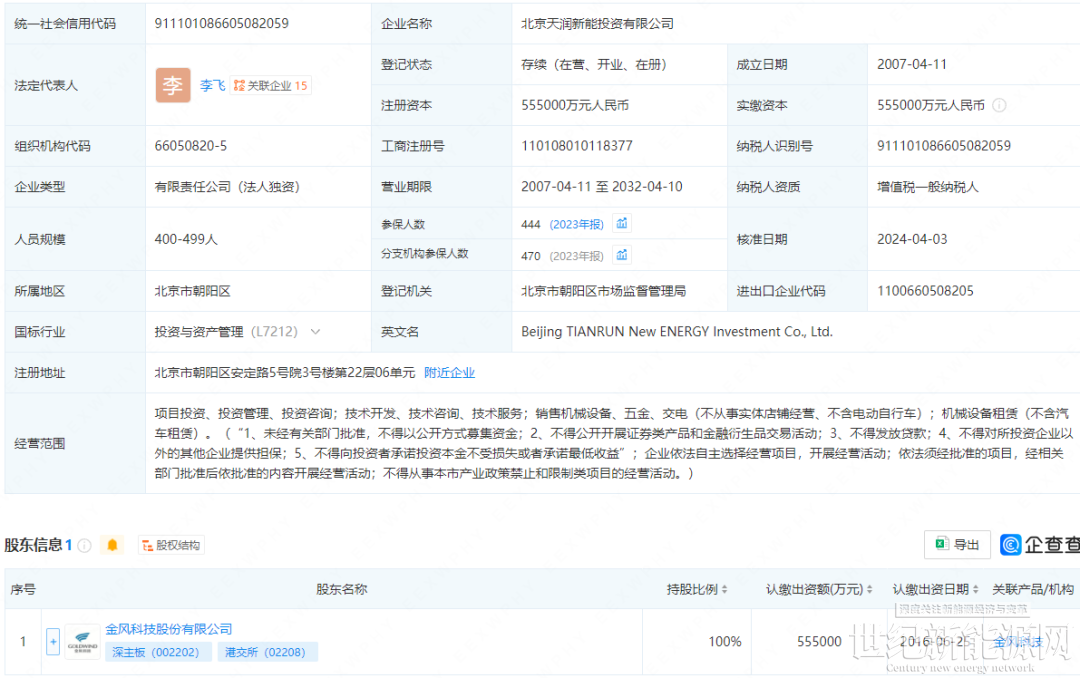
Task: Click the orange bell alert icon
Action: coord(112,545)
